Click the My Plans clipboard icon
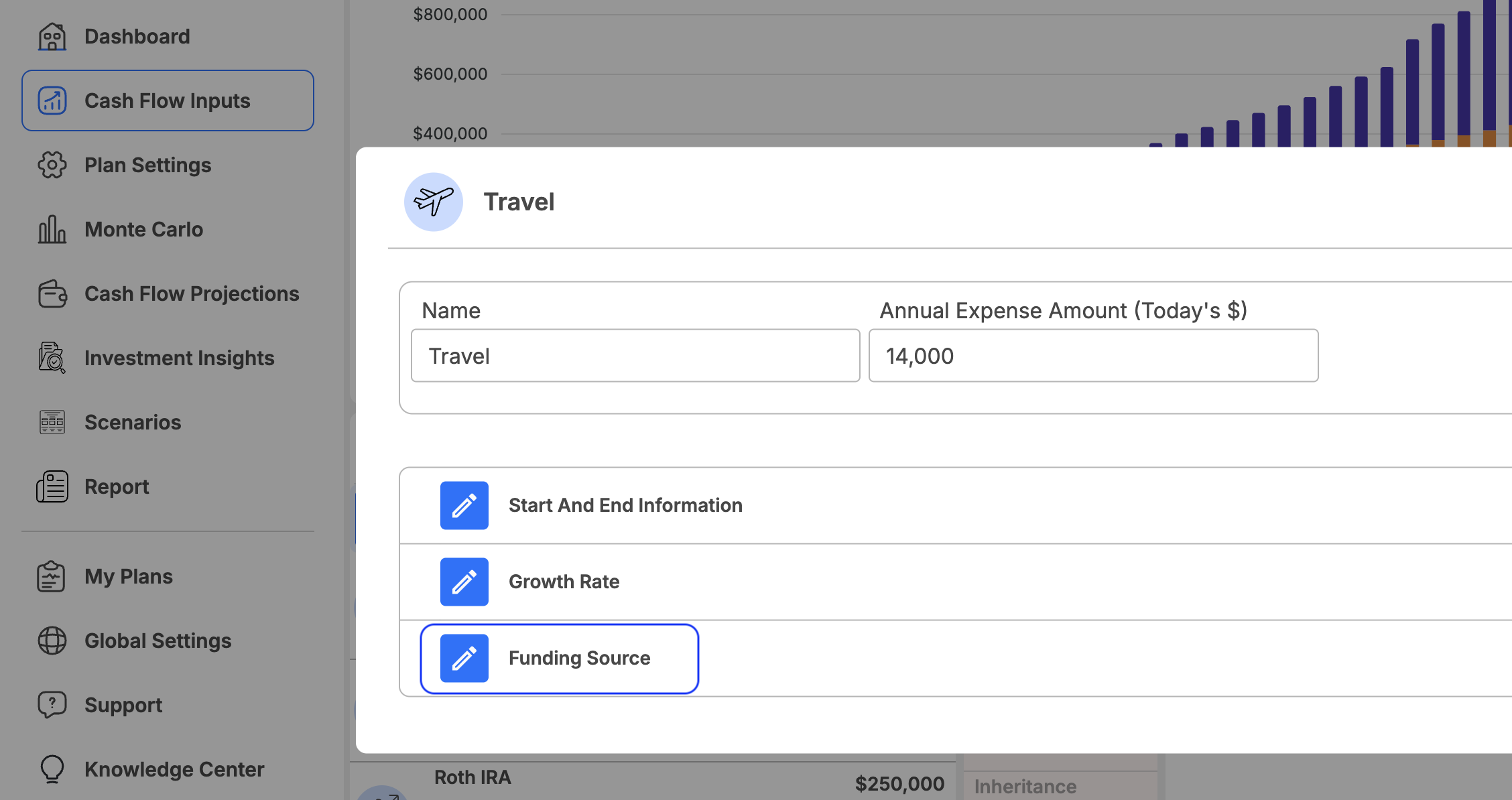 point(52,576)
